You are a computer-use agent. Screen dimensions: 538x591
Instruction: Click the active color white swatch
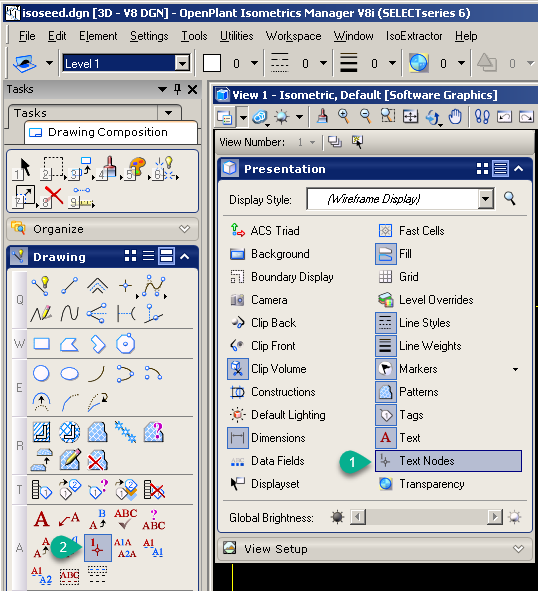(x=212, y=63)
